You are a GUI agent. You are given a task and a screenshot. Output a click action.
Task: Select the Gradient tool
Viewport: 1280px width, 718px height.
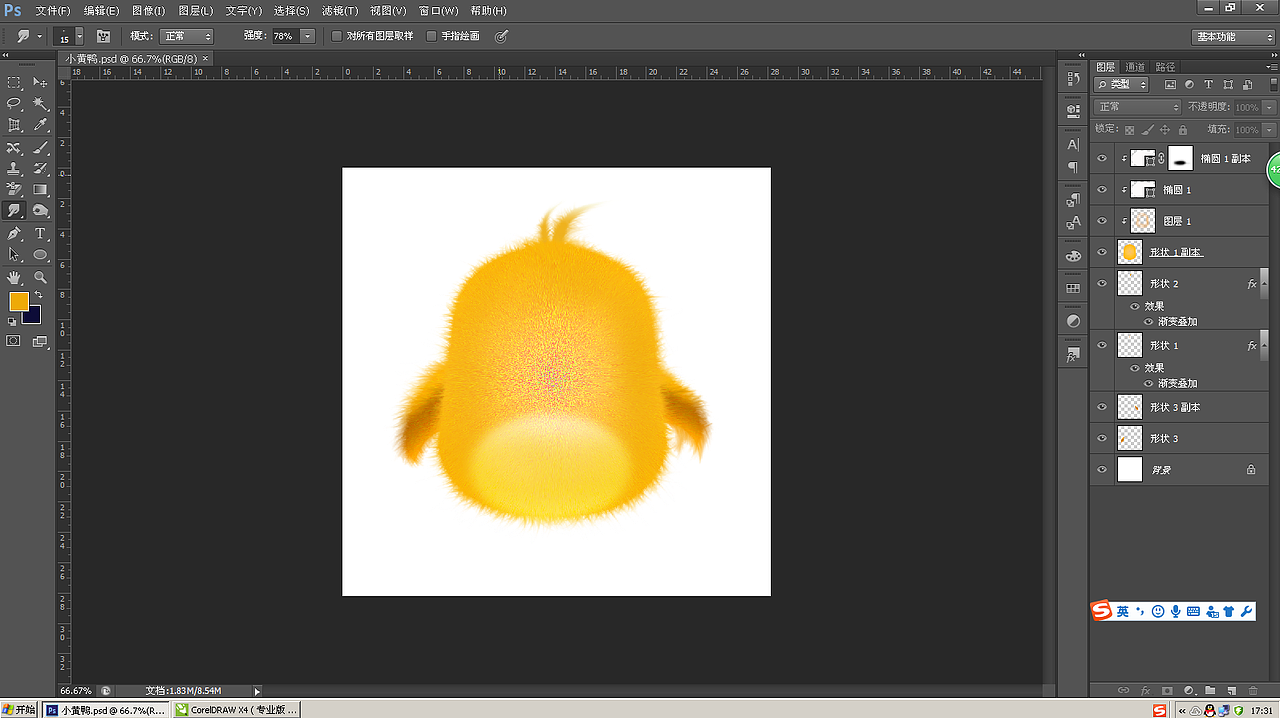pyautogui.click(x=40, y=190)
